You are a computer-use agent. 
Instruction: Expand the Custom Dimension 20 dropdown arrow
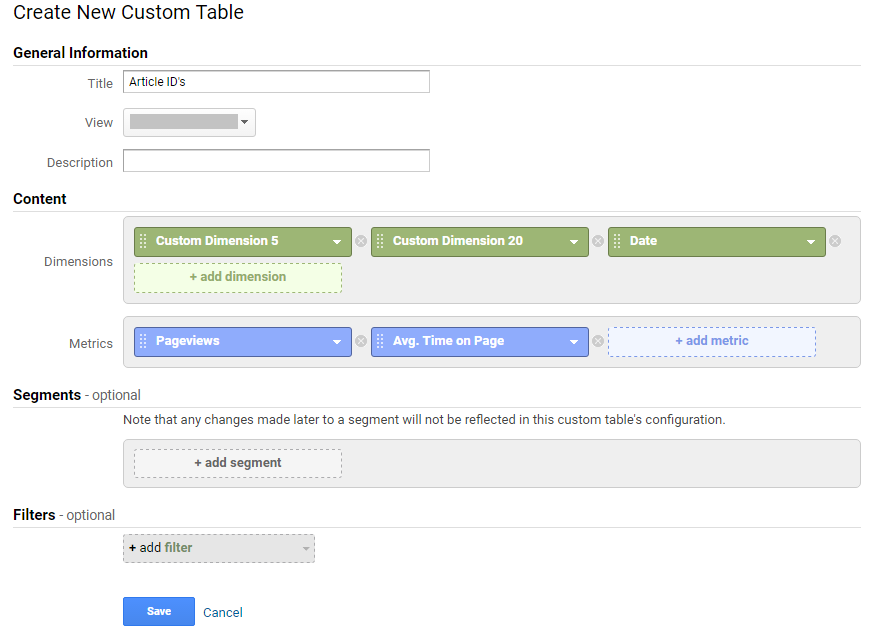tap(574, 242)
